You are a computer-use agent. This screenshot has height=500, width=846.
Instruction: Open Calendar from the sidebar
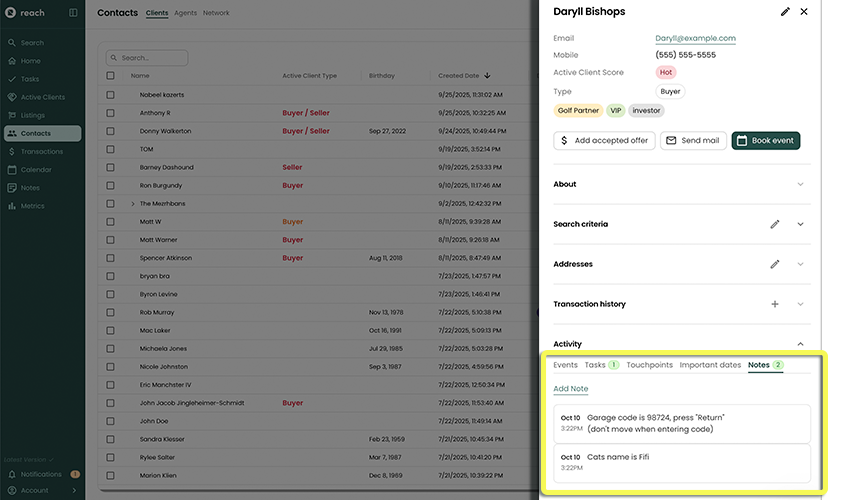pyautogui.click(x=36, y=170)
